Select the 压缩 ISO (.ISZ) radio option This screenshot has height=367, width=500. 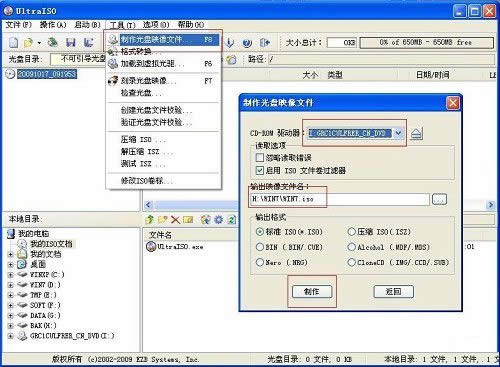[352, 232]
